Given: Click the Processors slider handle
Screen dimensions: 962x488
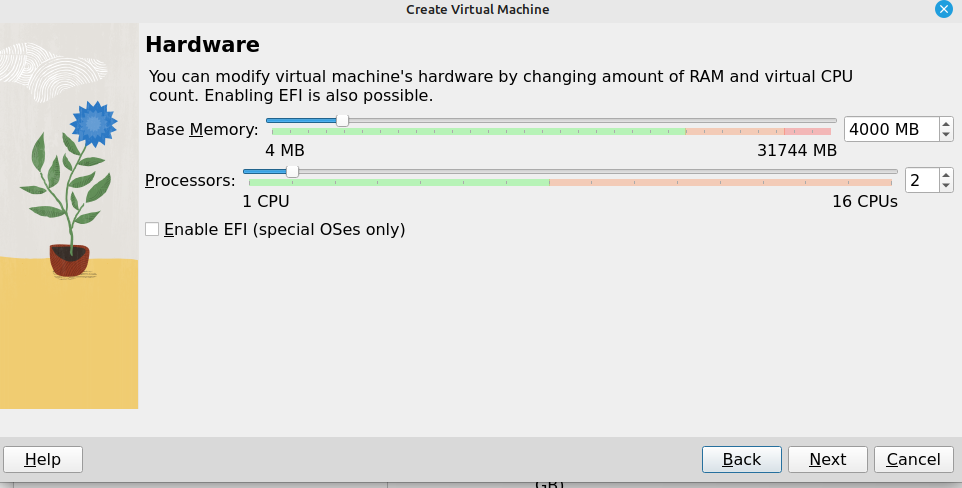Looking at the screenshot, I should (x=293, y=171).
